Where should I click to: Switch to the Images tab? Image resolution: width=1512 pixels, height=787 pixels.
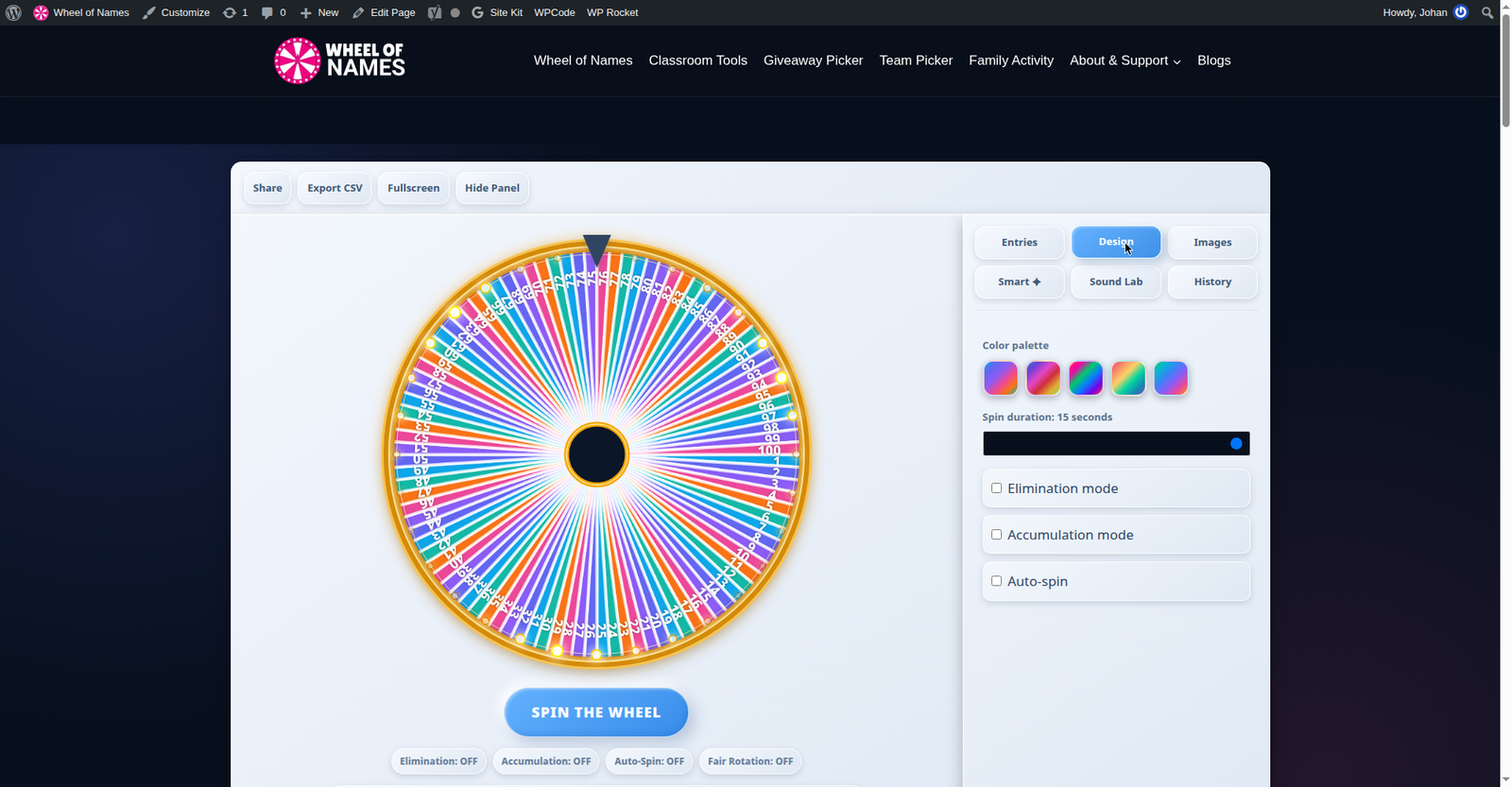point(1212,243)
